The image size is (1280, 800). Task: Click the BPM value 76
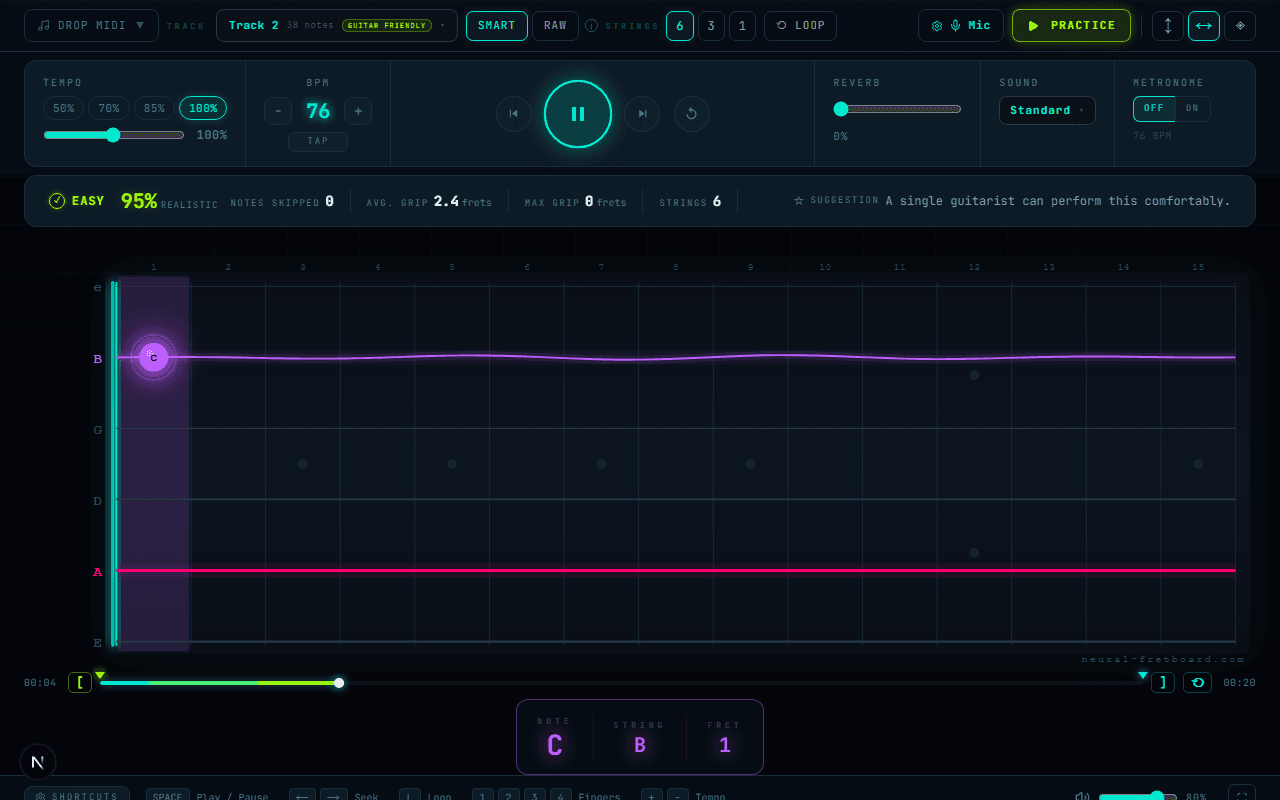pyautogui.click(x=318, y=111)
